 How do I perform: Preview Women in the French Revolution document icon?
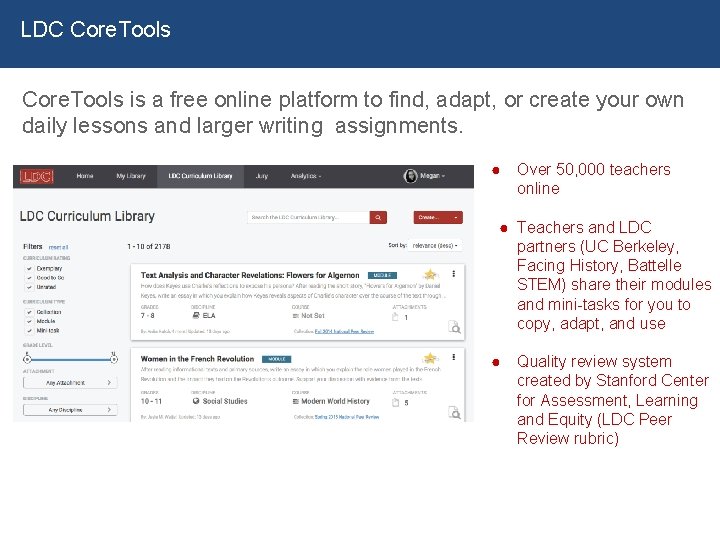[x=454, y=412]
